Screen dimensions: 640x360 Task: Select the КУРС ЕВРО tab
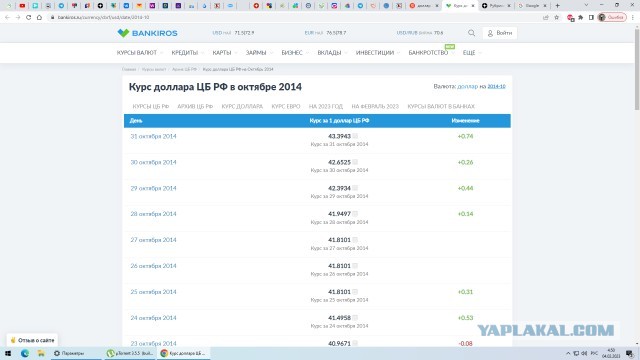click(286, 107)
